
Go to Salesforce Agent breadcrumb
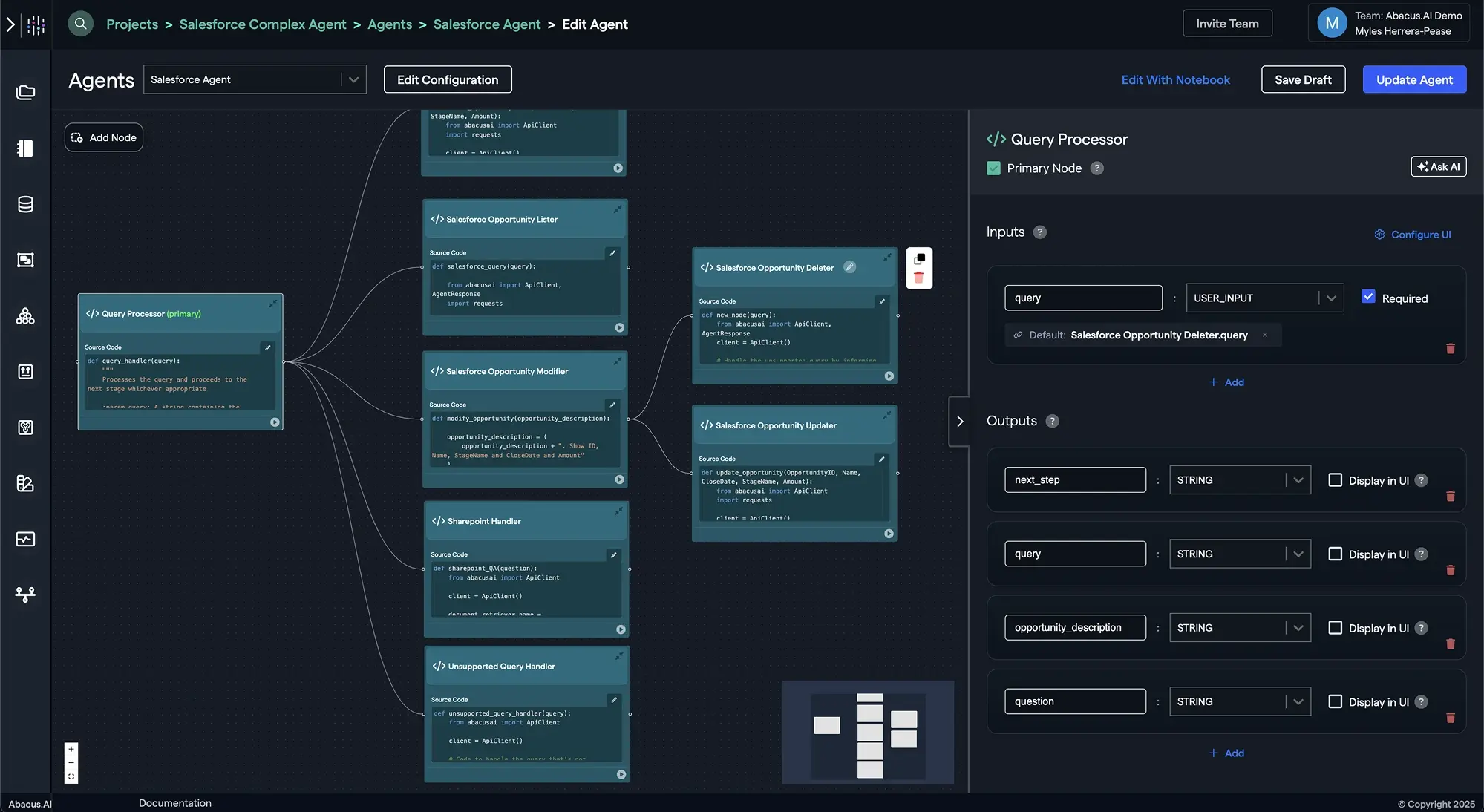pyautogui.click(x=487, y=24)
